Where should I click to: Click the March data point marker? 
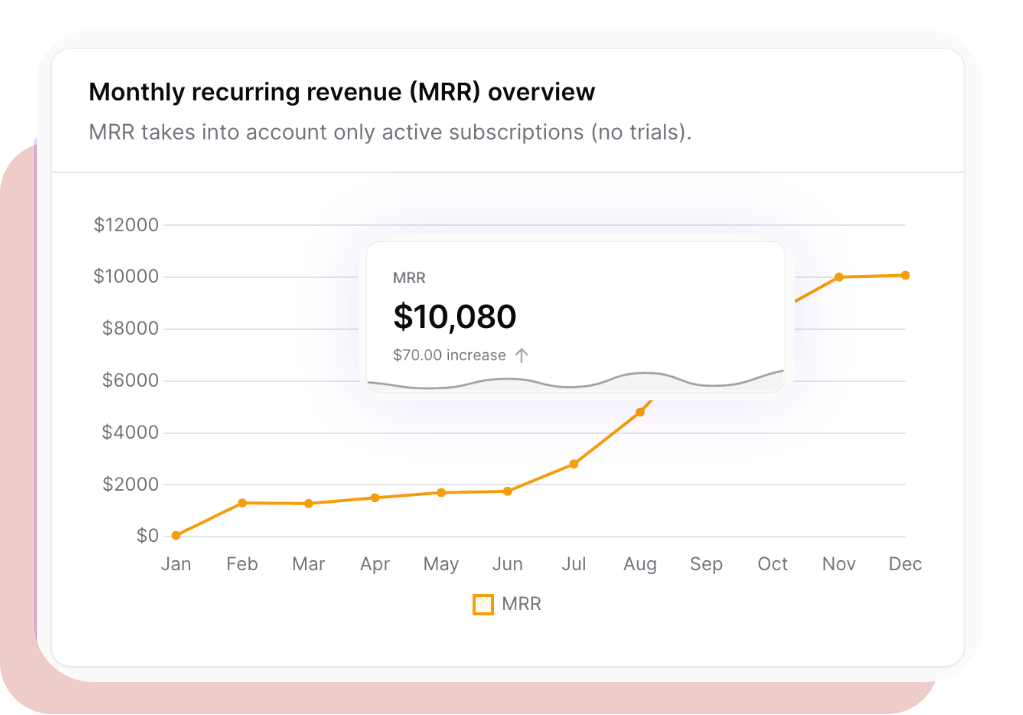(308, 503)
